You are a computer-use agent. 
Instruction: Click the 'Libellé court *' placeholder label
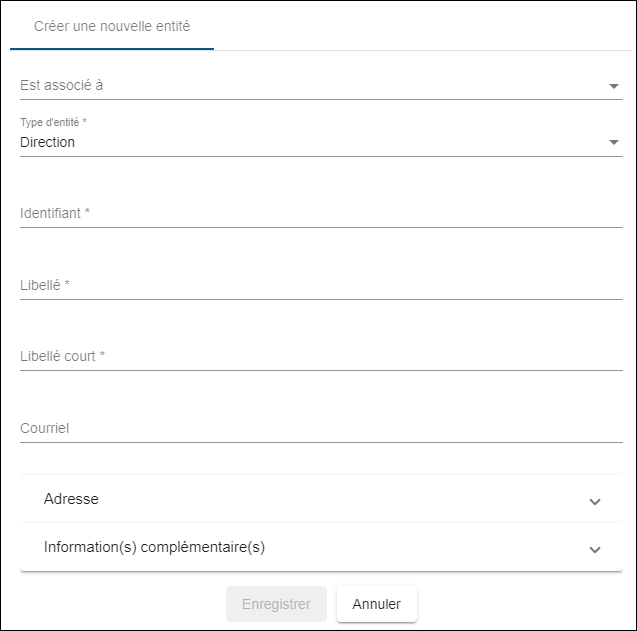62,356
